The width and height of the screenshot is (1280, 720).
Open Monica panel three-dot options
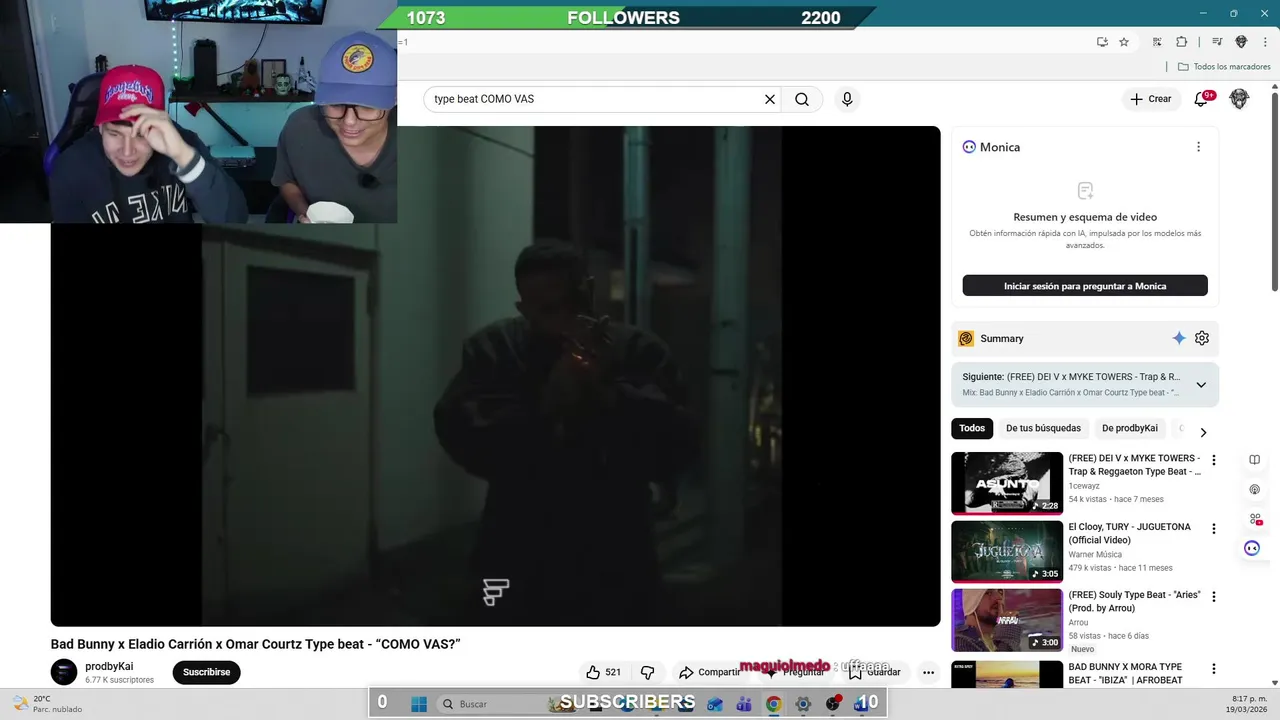(1198, 147)
